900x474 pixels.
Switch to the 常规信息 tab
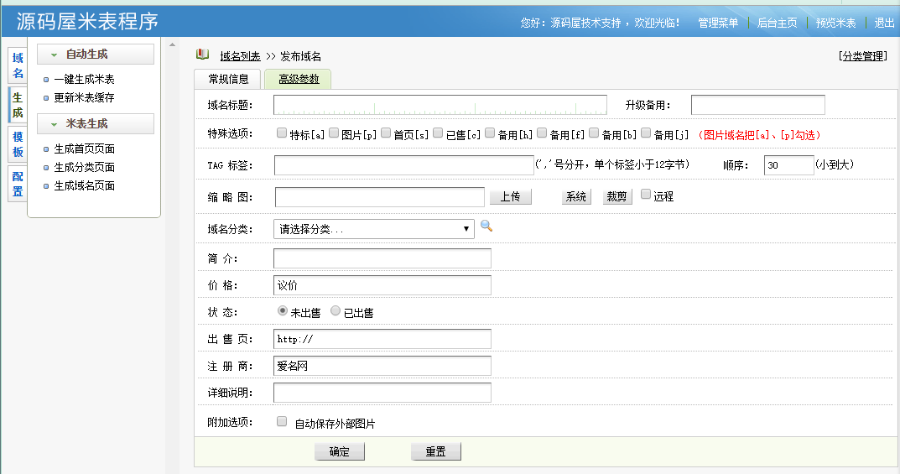pyautogui.click(x=228, y=79)
